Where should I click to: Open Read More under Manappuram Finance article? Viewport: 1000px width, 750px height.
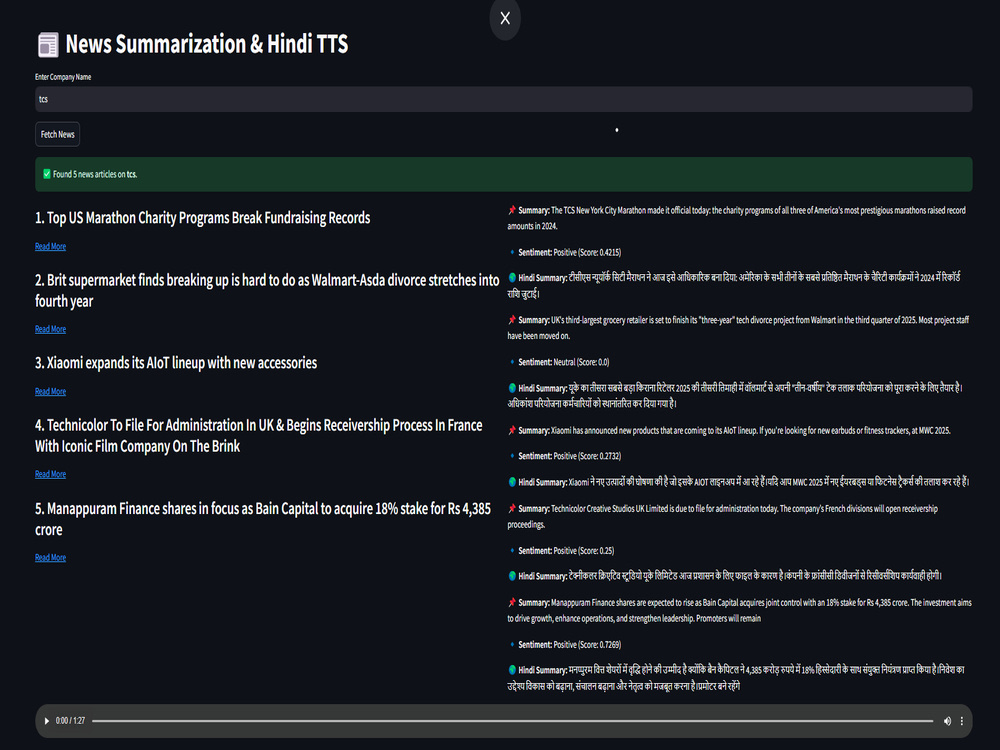click(50, 557)
